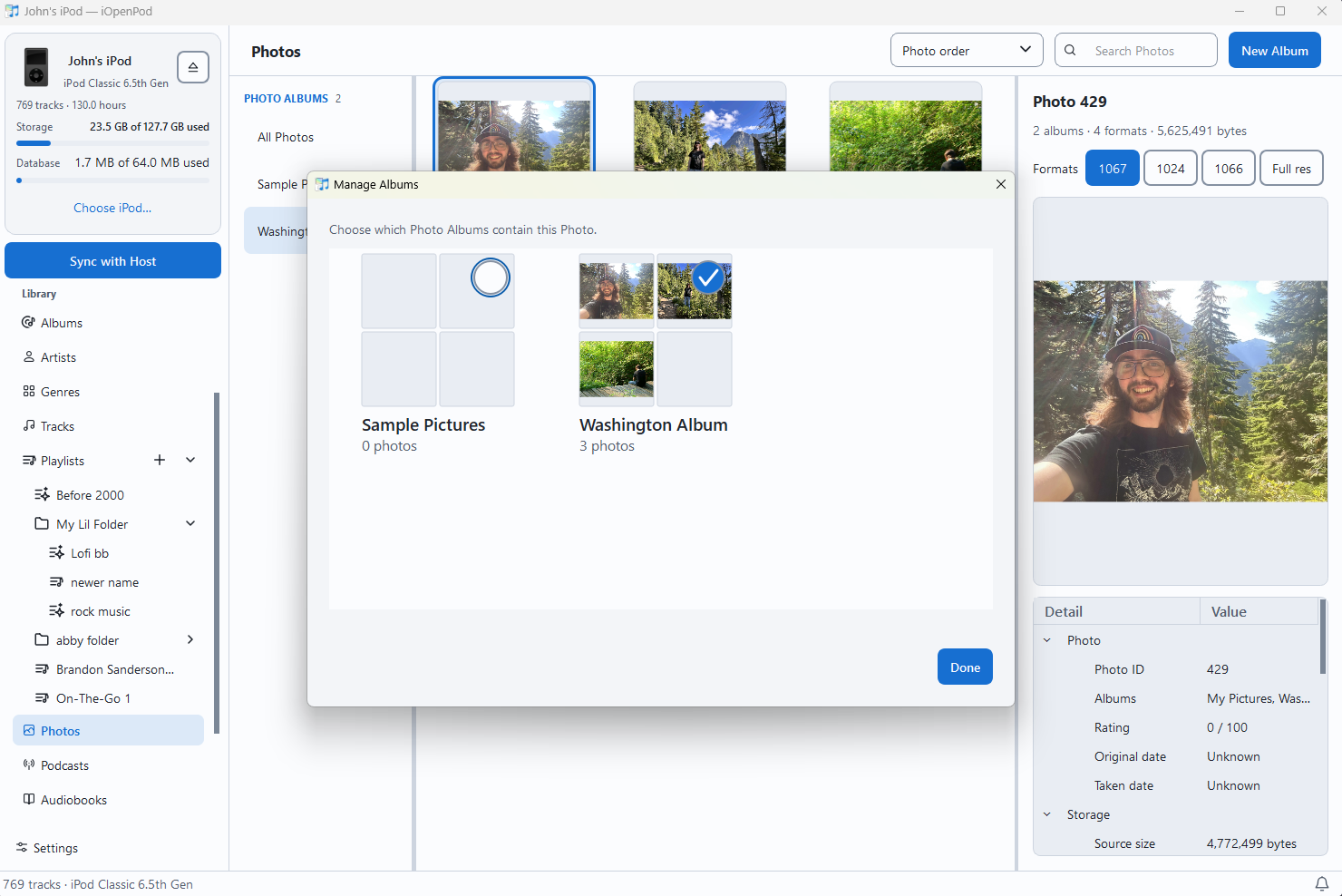Select Photos in the library sidebar
Image resolution: width=1342 pixels, height=896 pixels.
[x=109, y=731]
